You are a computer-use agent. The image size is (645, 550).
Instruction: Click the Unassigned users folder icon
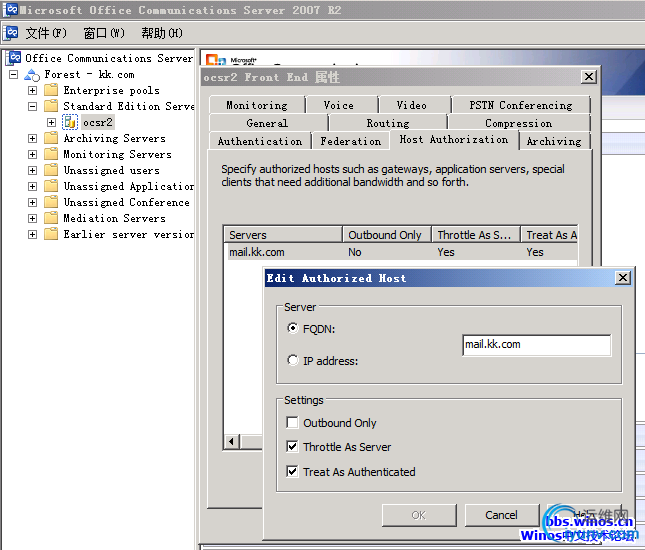click(51, 170)
